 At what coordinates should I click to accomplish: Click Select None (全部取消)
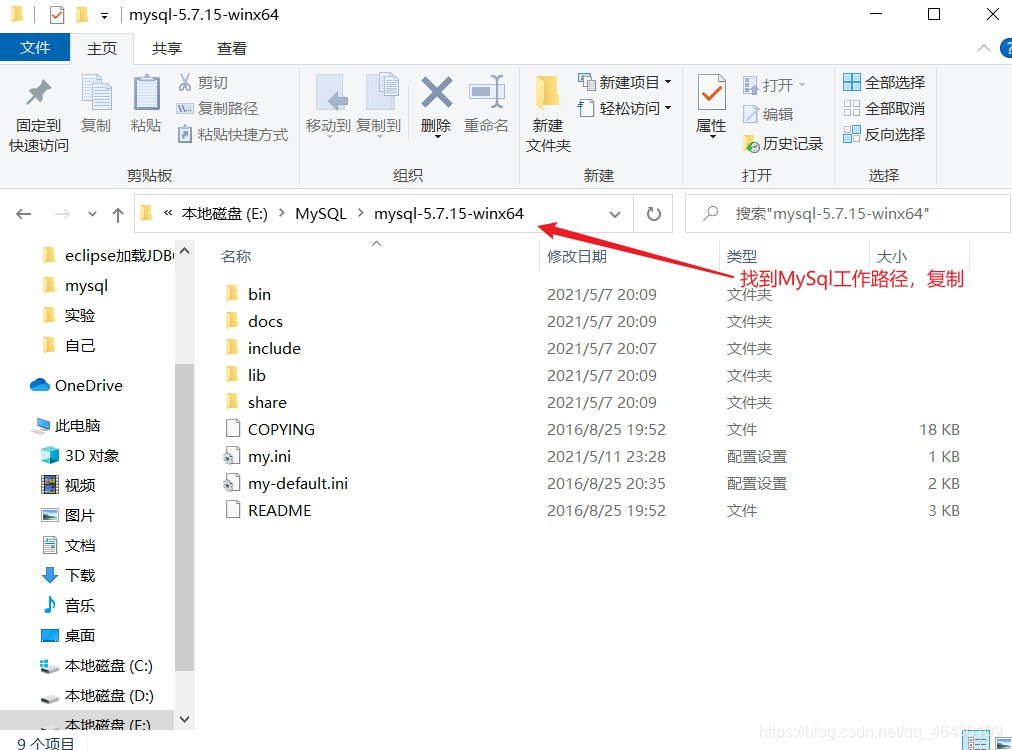[x=884, y=108]
